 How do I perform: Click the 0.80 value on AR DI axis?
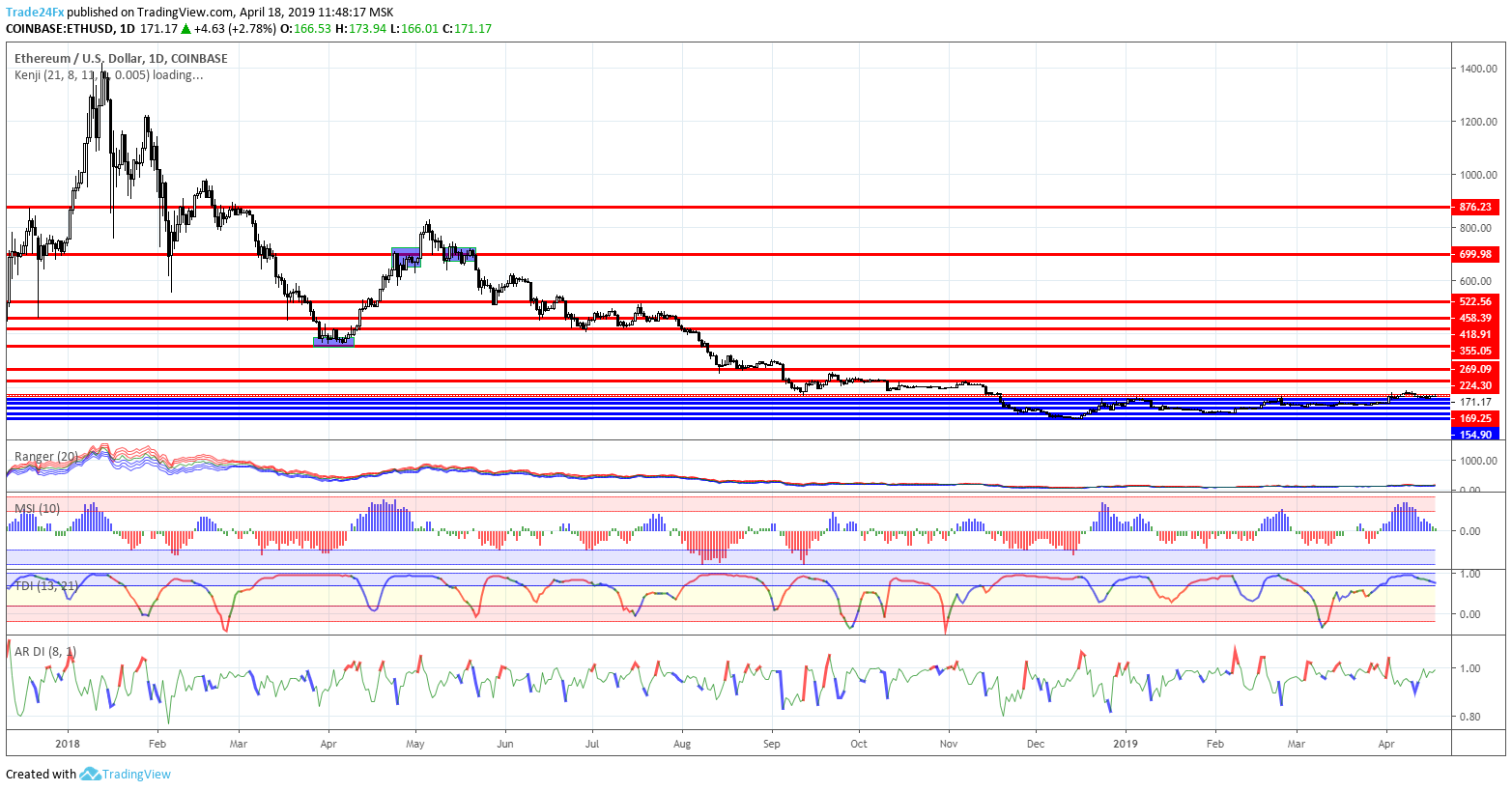pos(1471,717)
